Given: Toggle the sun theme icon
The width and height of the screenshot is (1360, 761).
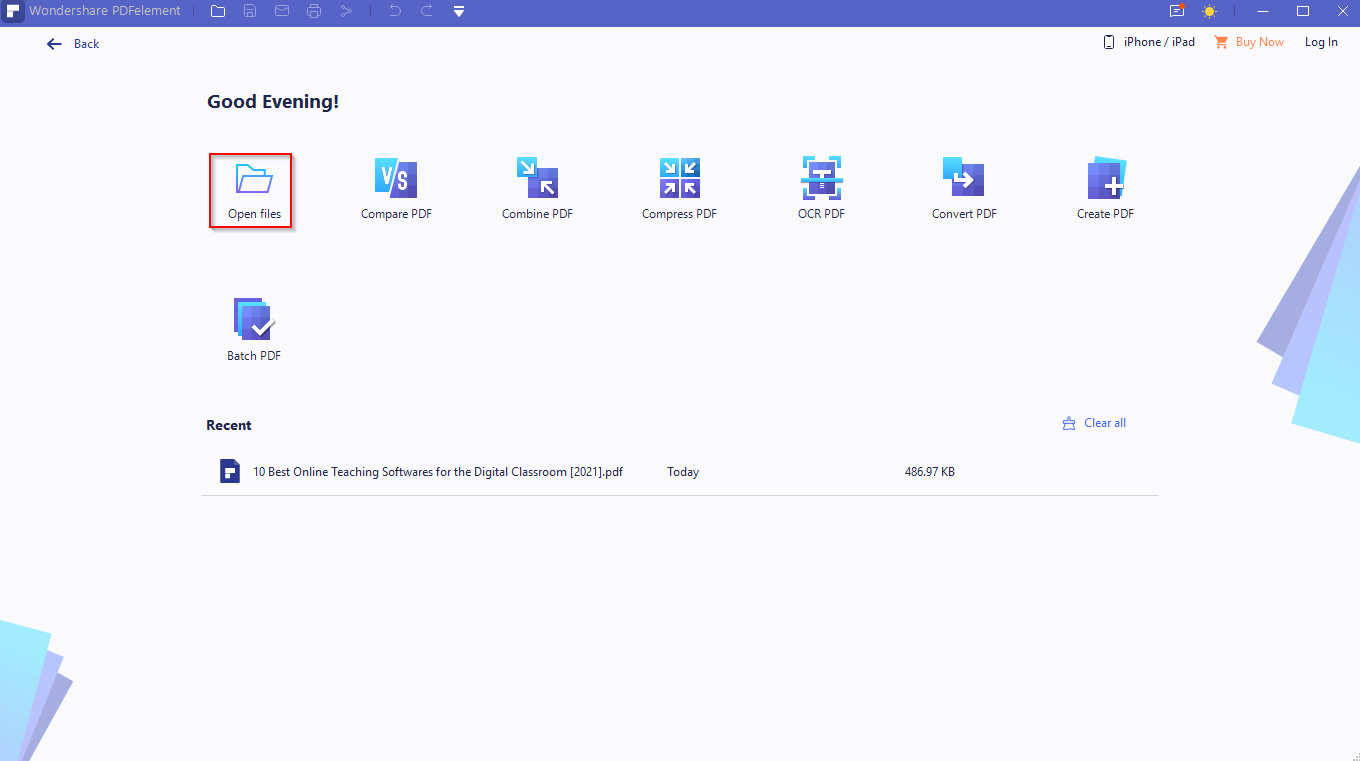Looking at the screenshot, I should [1209, 12].
